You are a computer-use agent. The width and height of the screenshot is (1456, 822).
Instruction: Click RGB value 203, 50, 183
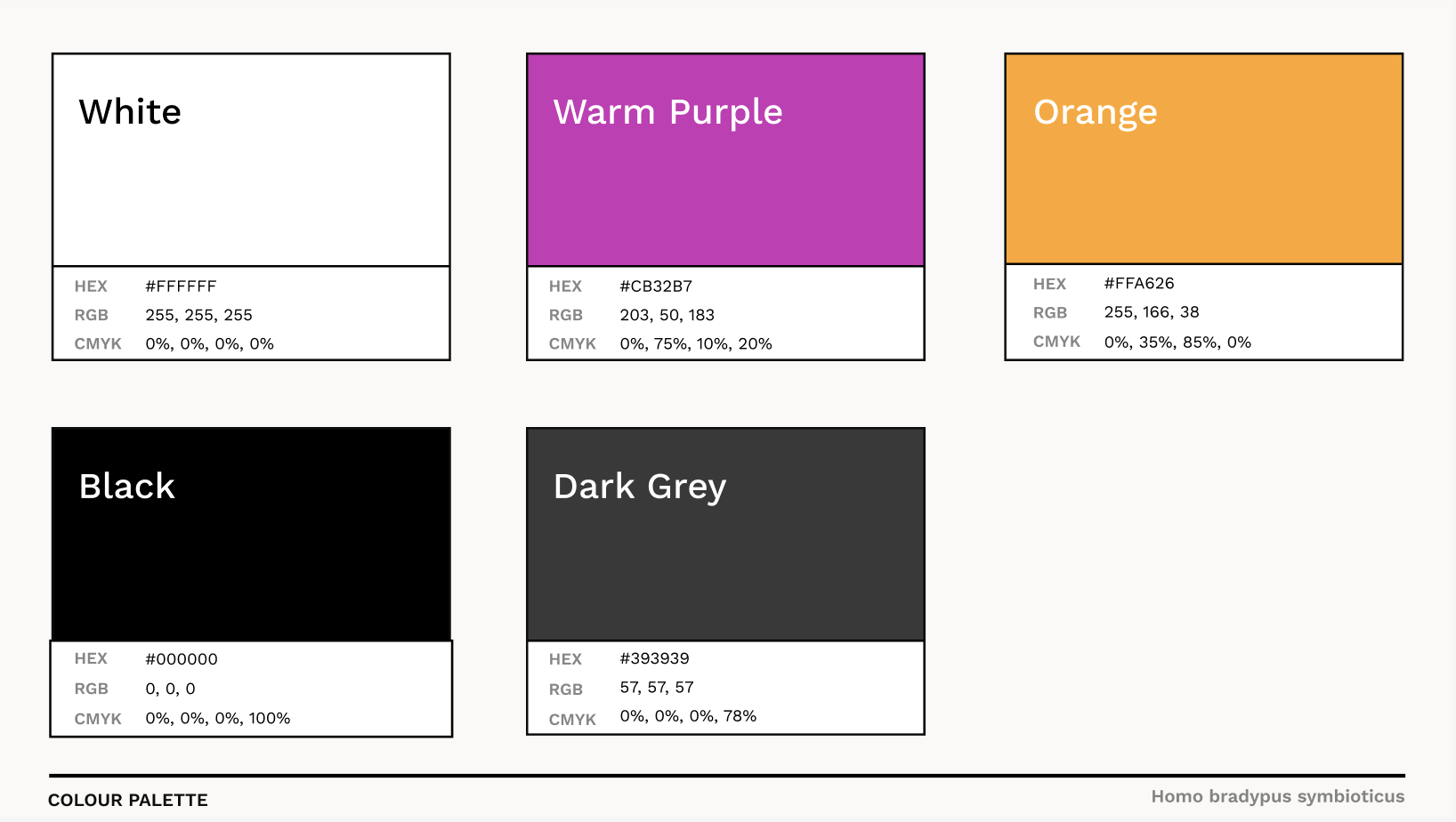point(667,315)
